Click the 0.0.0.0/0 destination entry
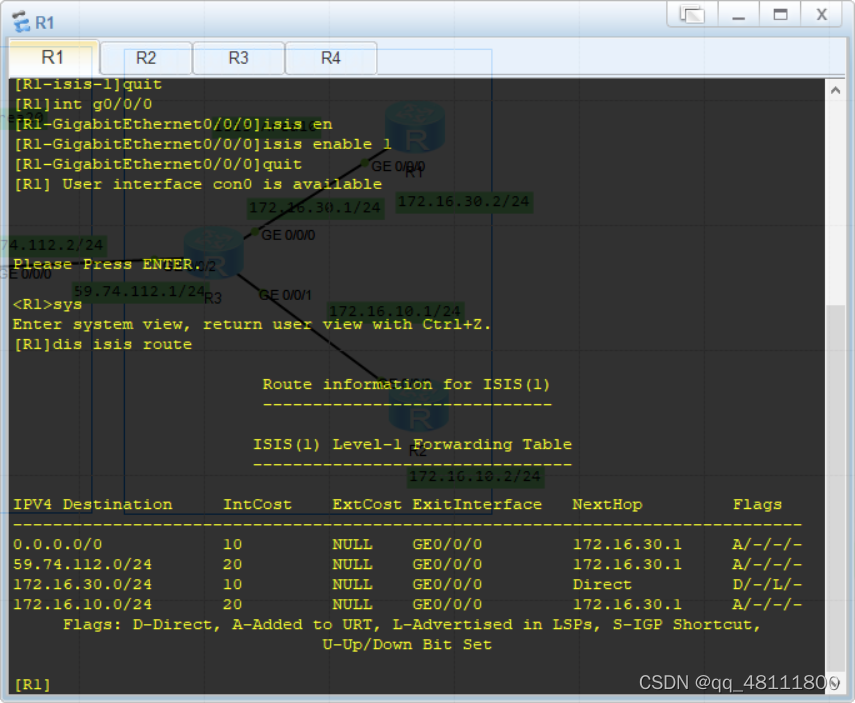 [x=58, y=544]
